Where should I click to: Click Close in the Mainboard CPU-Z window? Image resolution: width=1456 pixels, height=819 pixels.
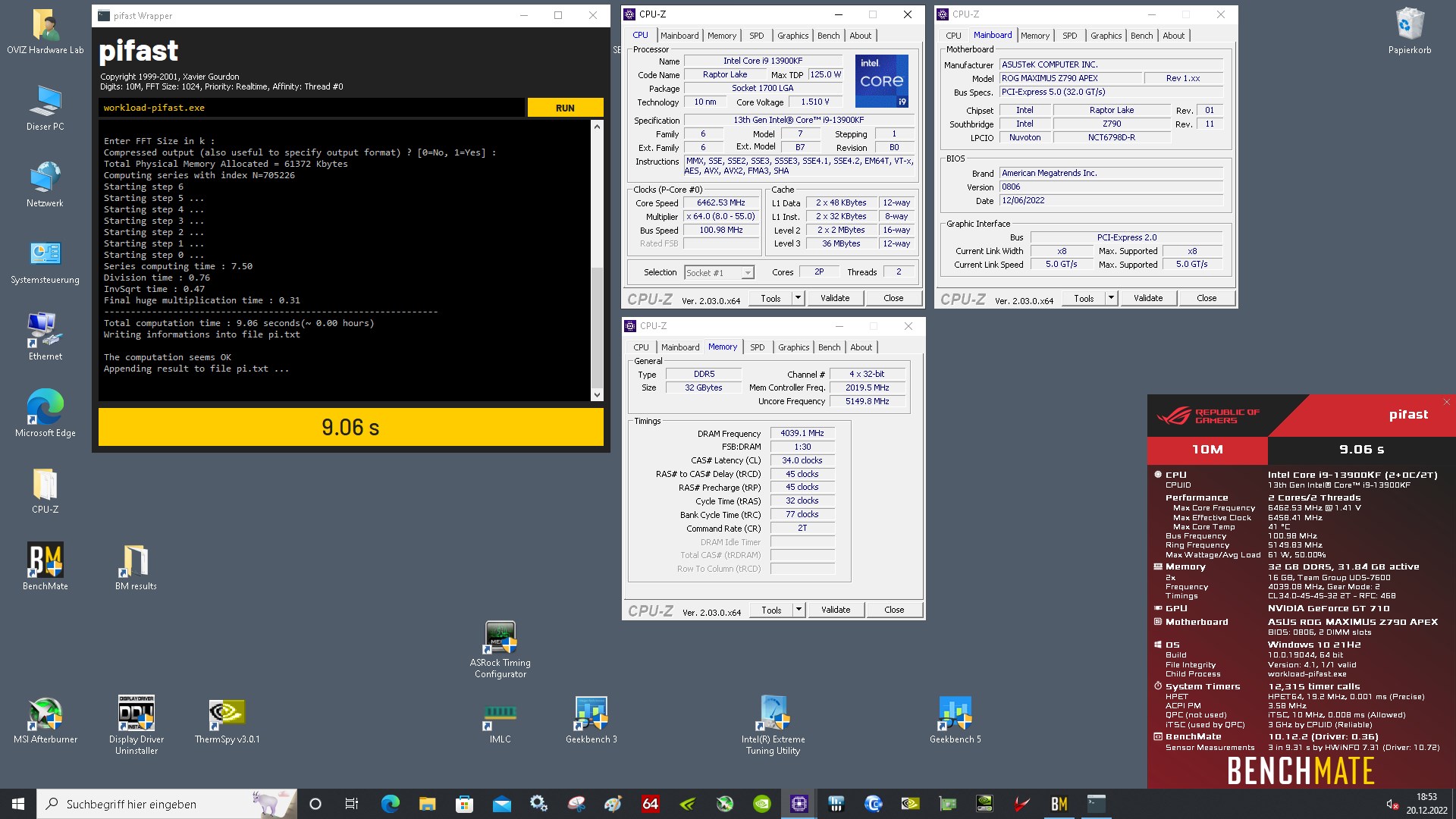[1207, 298]
